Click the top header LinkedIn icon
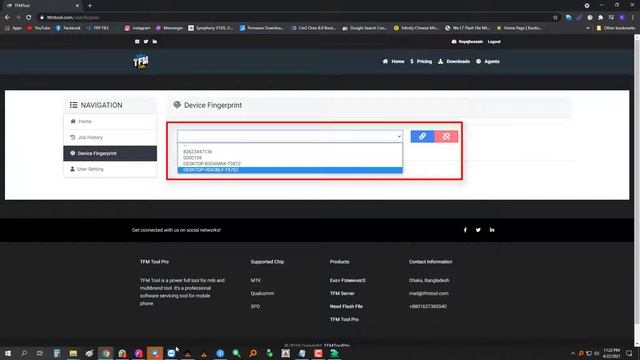Image resolution: width=640 pixels, height=360 pixels. click(155, 42)
